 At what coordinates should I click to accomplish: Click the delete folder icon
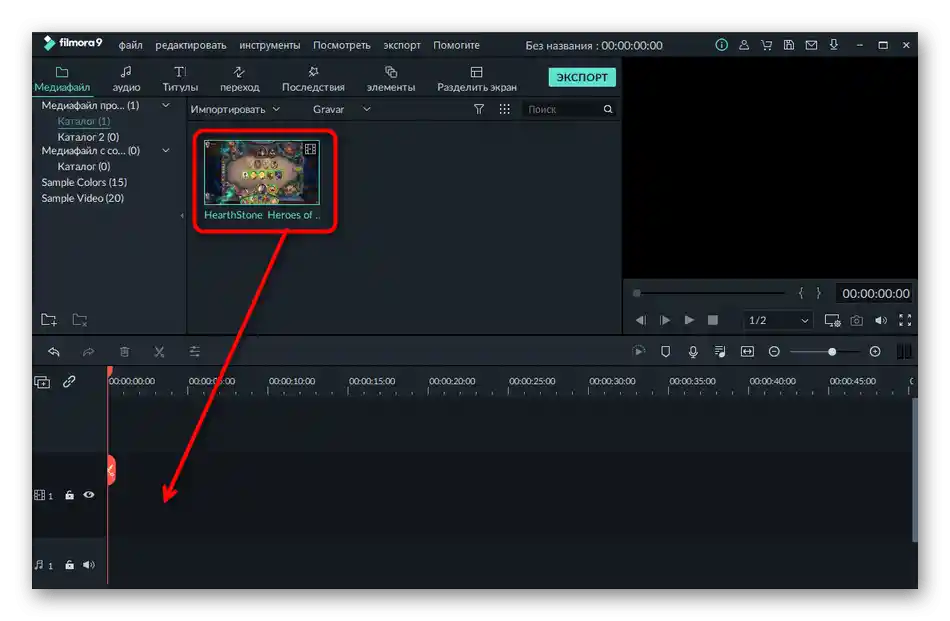(x=80, y=319)
